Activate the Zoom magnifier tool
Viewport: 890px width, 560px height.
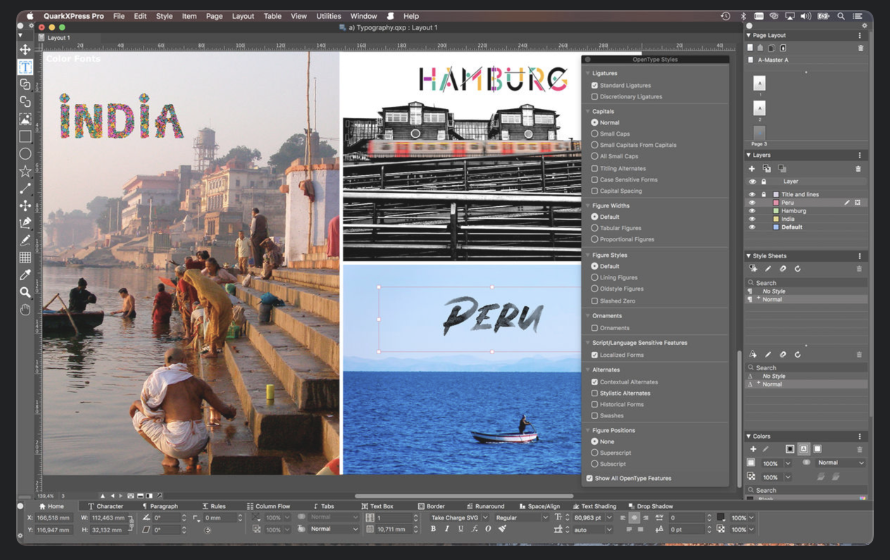25,292
